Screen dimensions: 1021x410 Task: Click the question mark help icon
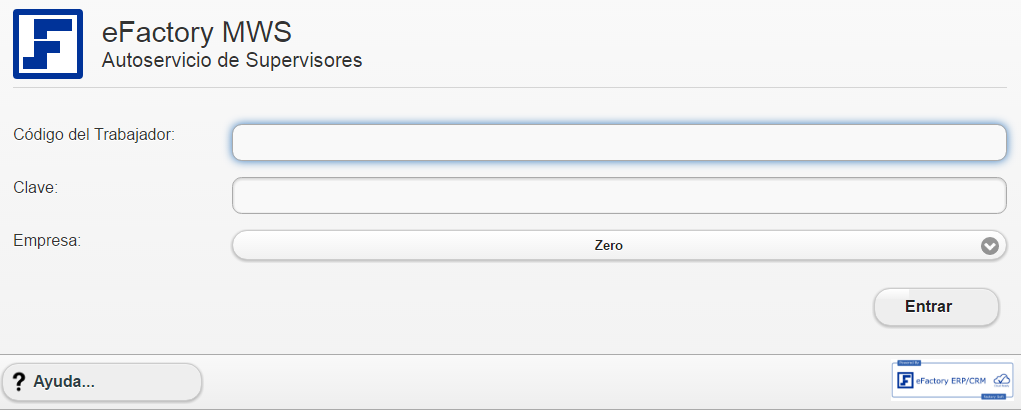tap(18, 381)
